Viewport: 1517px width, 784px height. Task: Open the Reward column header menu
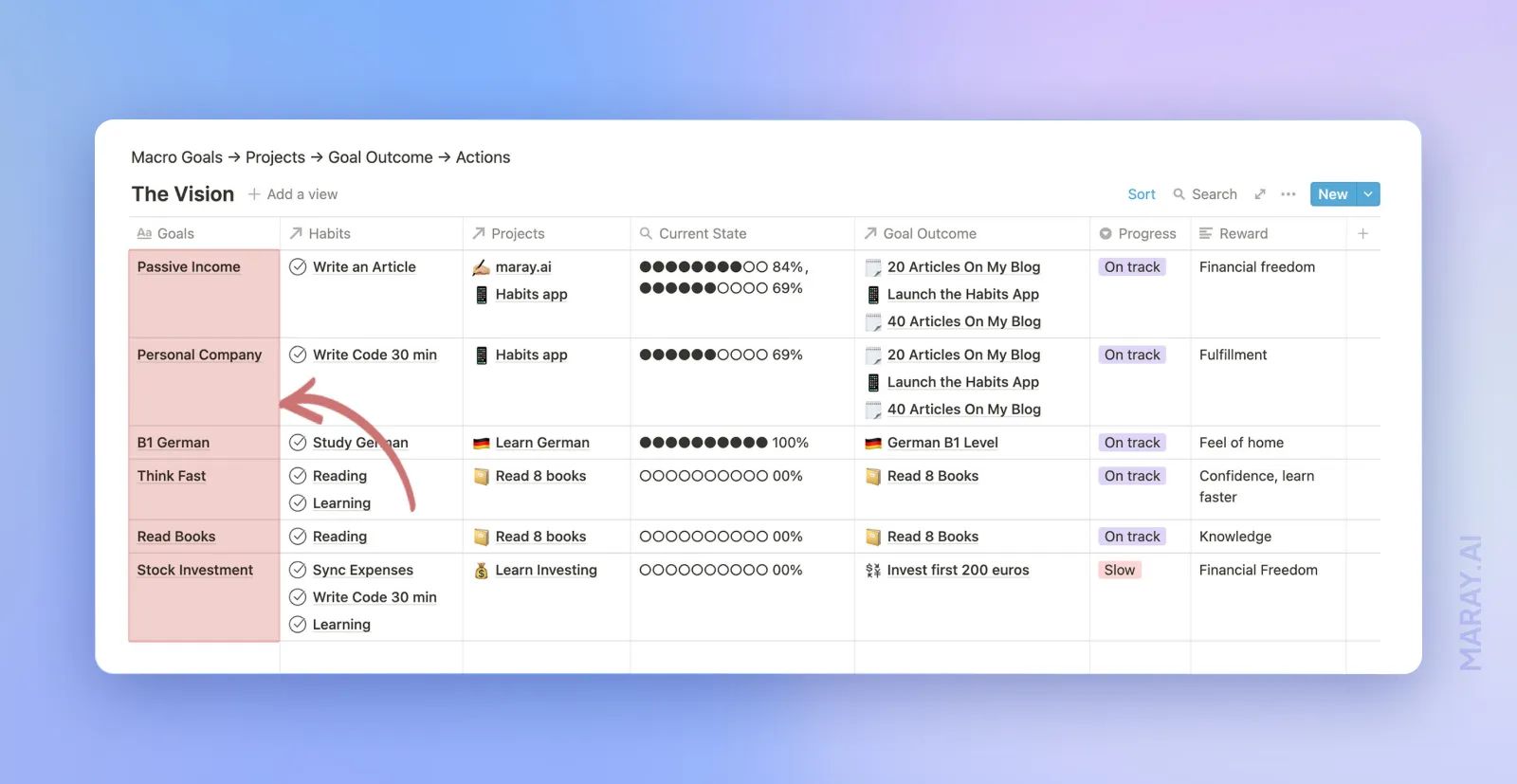click(1268, 233)
